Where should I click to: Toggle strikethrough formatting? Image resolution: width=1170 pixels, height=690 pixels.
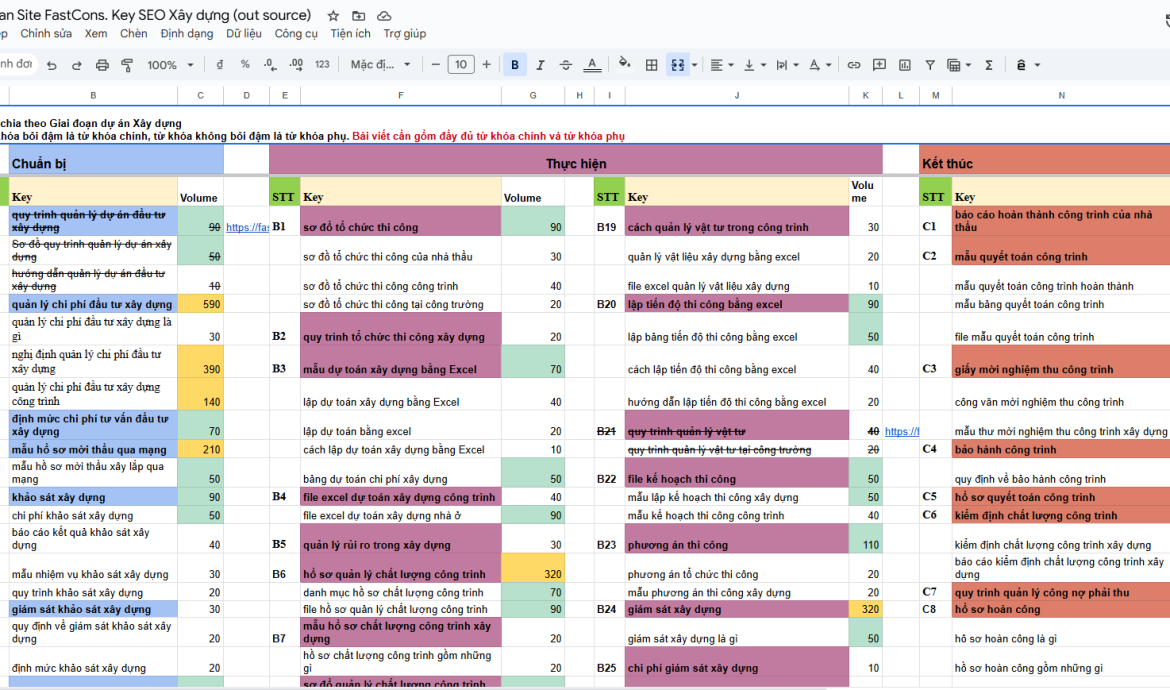click(x=566, y=65)
